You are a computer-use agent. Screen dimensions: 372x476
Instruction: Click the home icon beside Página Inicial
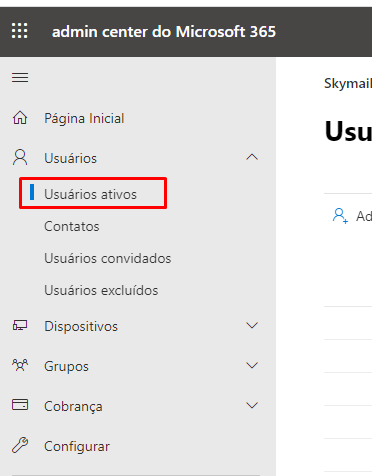(x=20, y=118)
